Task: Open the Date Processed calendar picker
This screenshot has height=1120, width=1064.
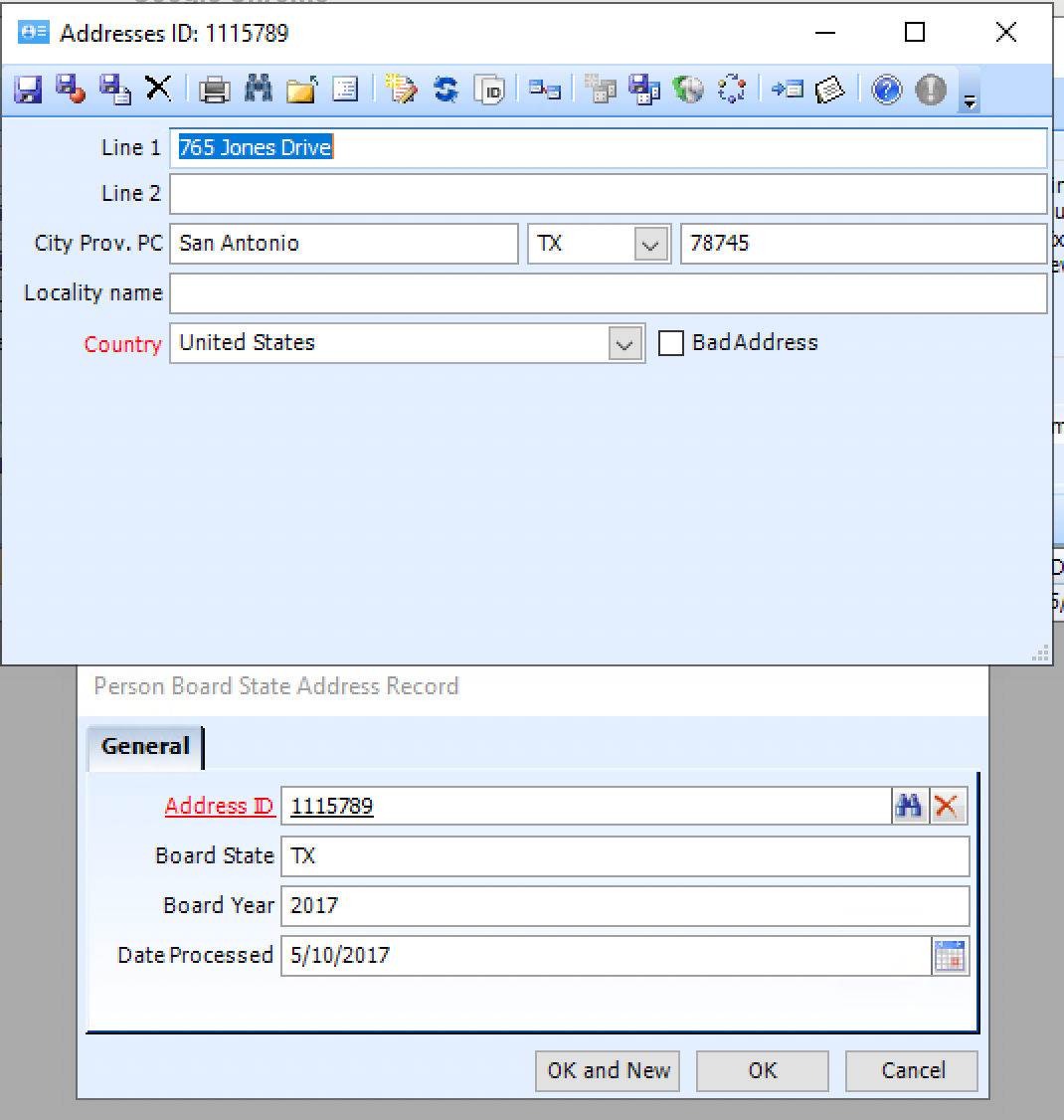Action: (x=951, y=955)
